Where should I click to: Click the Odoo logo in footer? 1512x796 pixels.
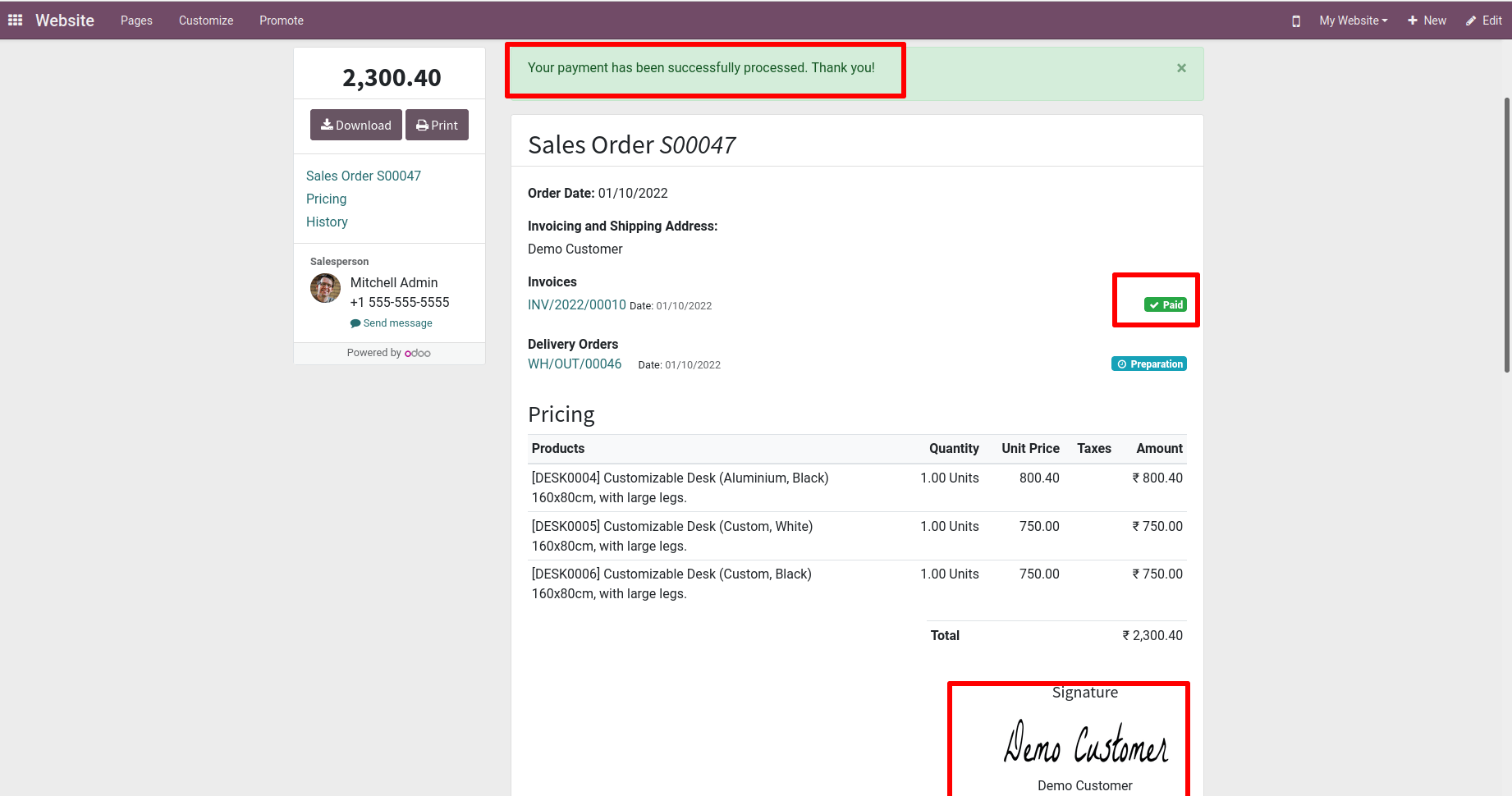[418, 353]
